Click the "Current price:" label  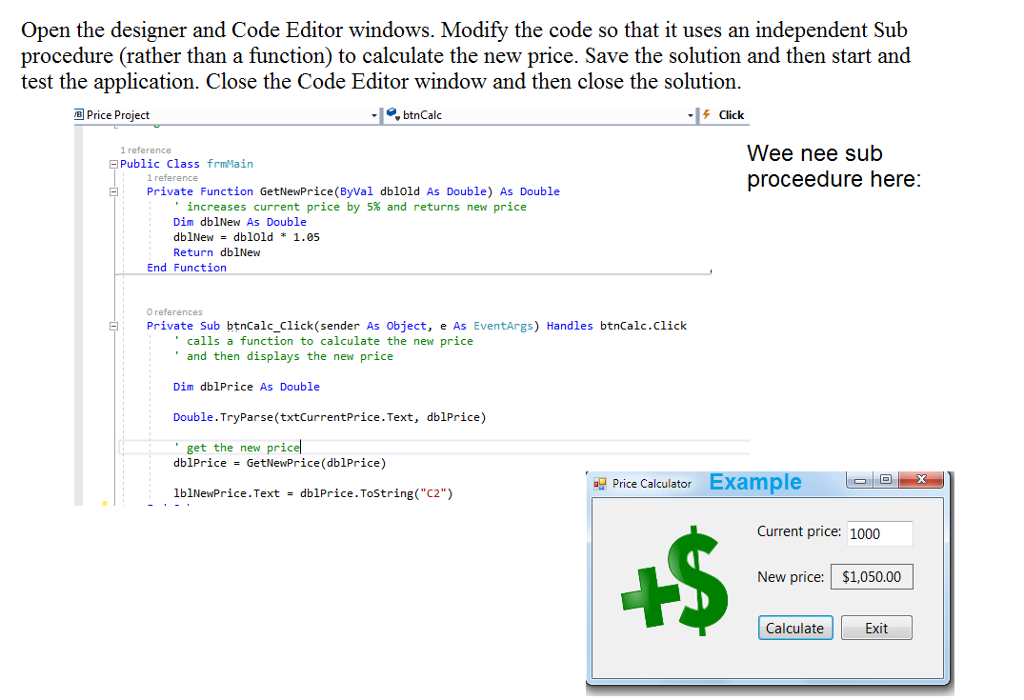point(799,532)
